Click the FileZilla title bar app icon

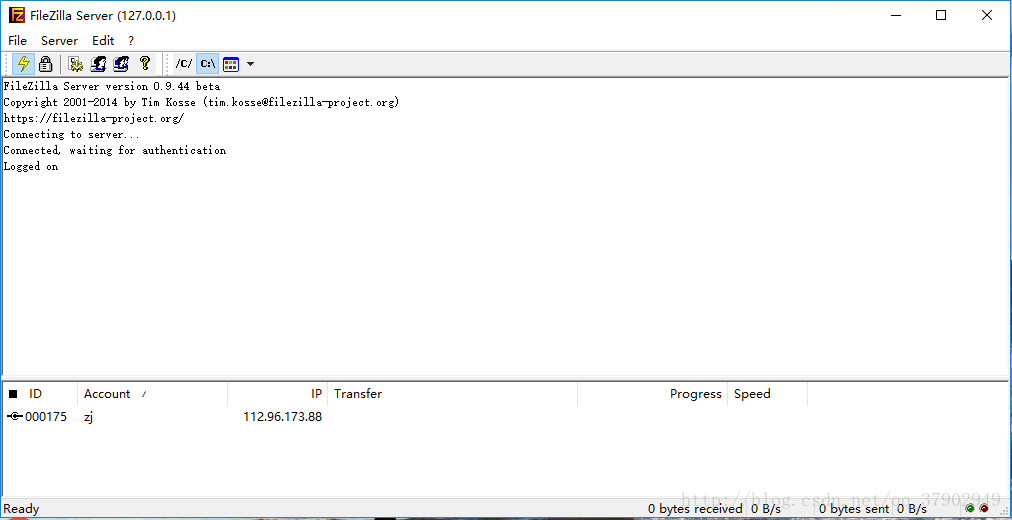[17, 15]
